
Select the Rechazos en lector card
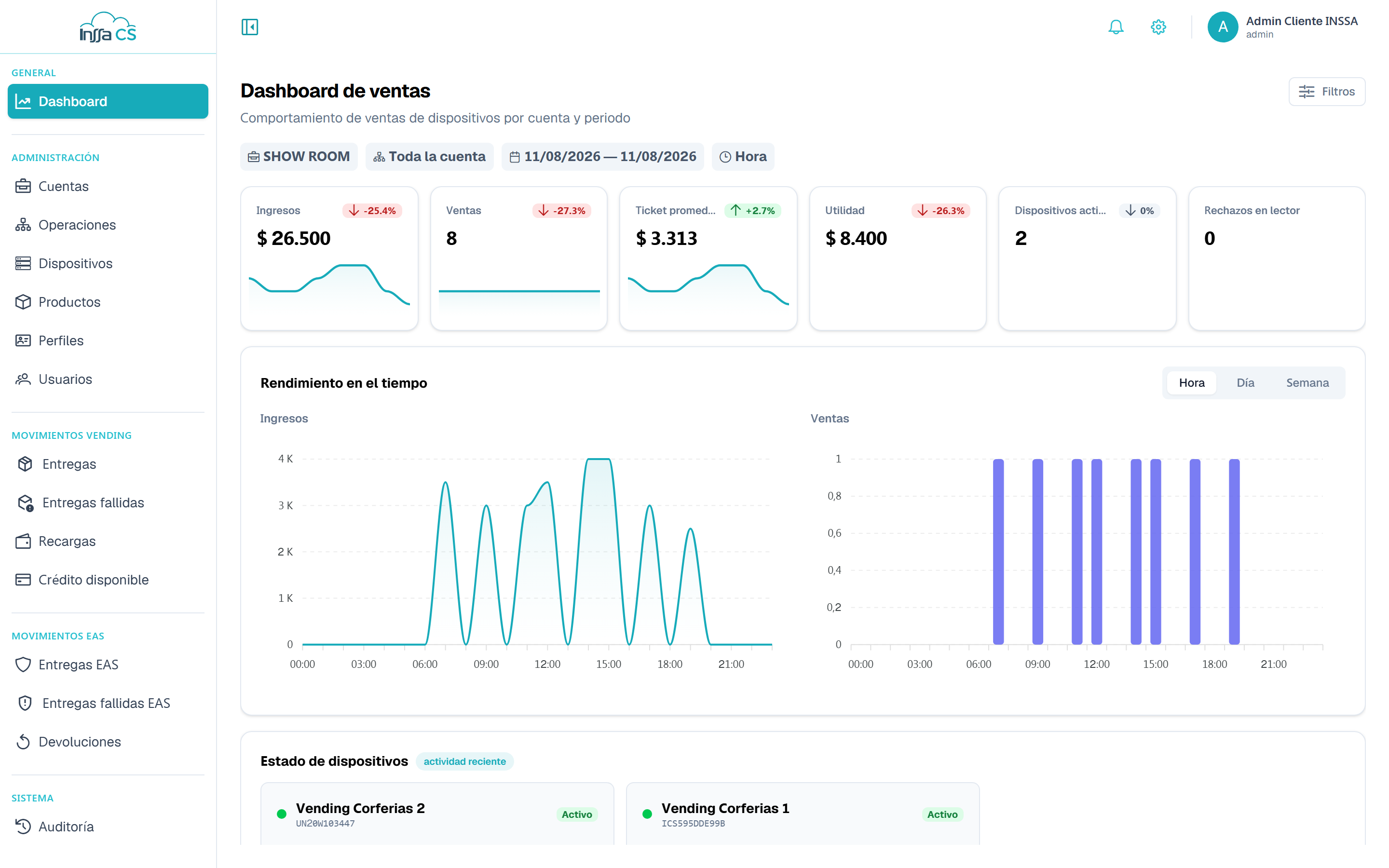[x=1277, y=258]
